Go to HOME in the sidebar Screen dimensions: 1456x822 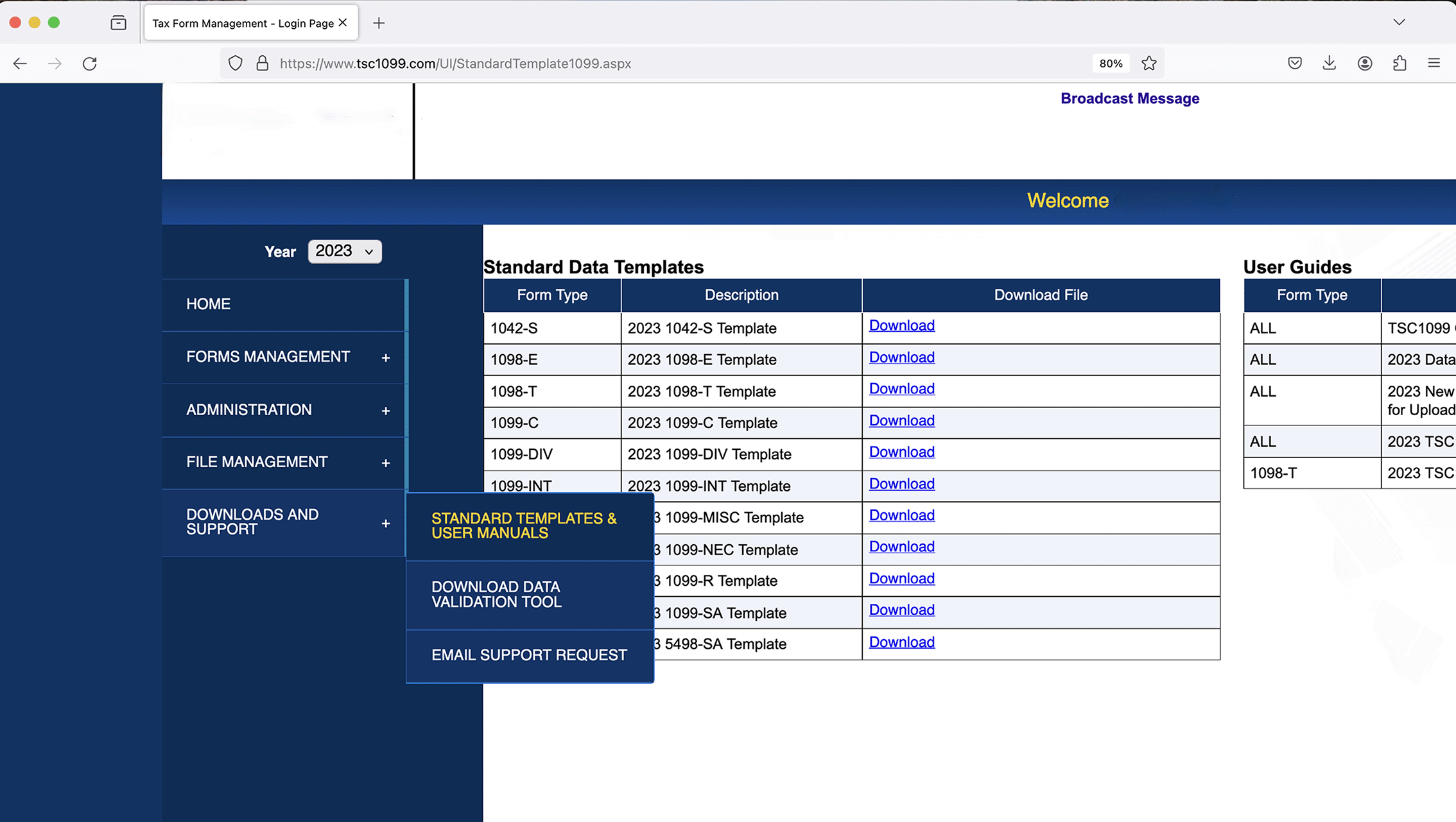click(x=284, y=304)
